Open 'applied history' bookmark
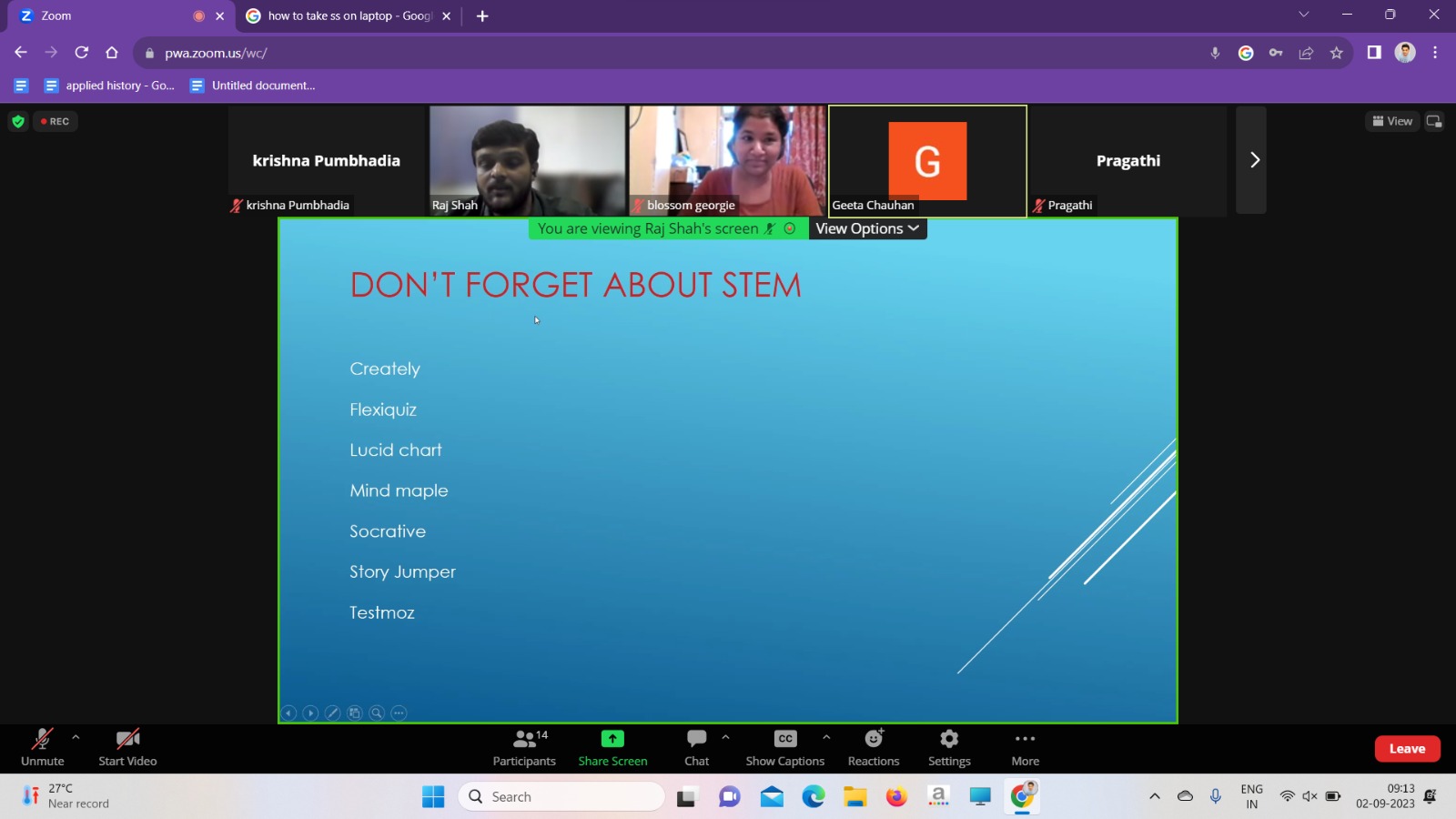 point(109,86)
